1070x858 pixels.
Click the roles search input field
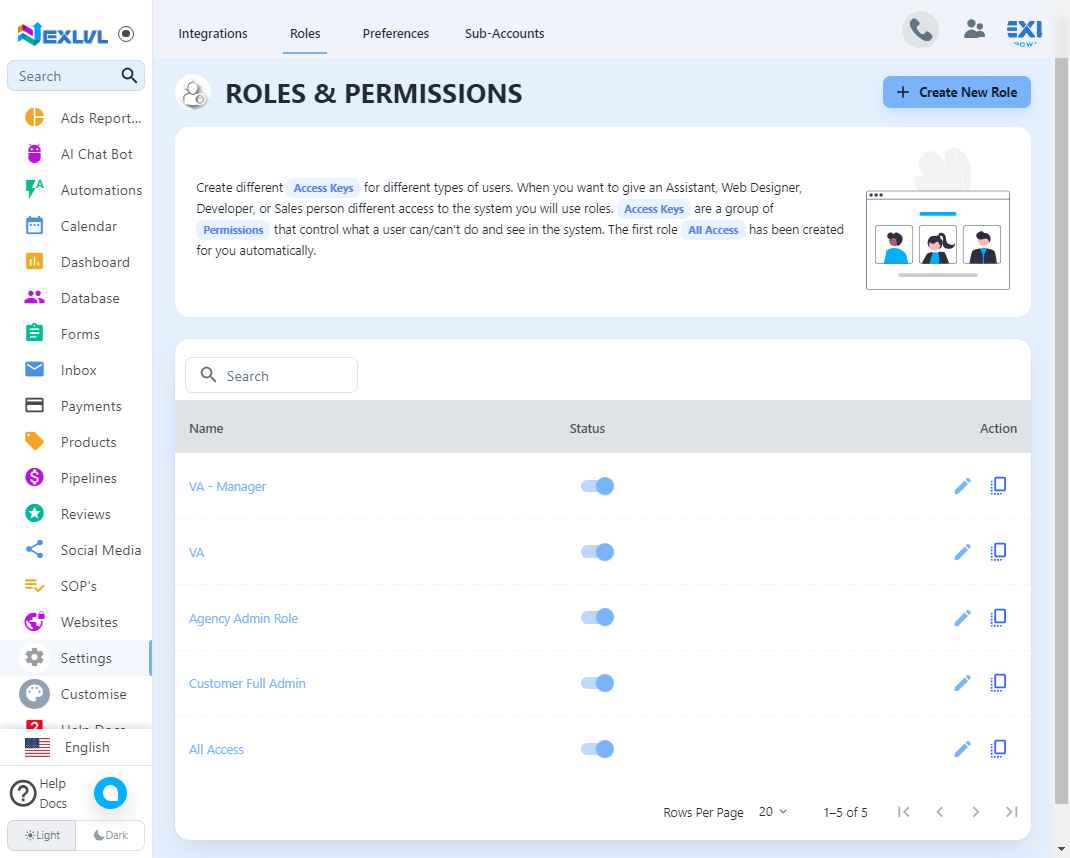(270, 375)
